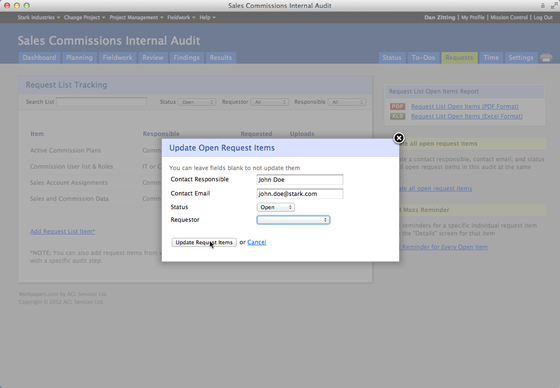Viewport: 560px width, 388px height.
Task: Go to the Review tab
Action: click(x=153, y=58)
